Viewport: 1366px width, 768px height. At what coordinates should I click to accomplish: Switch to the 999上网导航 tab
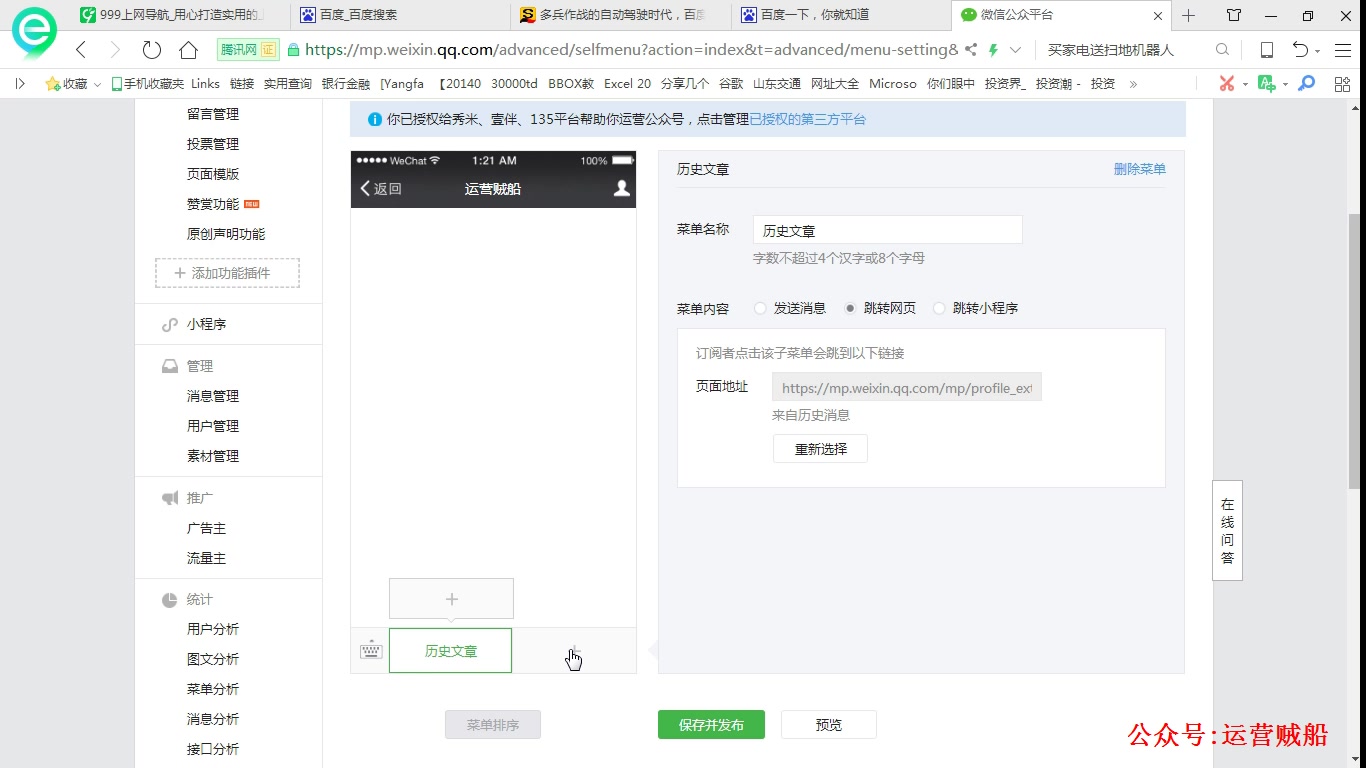click(180, 15)
